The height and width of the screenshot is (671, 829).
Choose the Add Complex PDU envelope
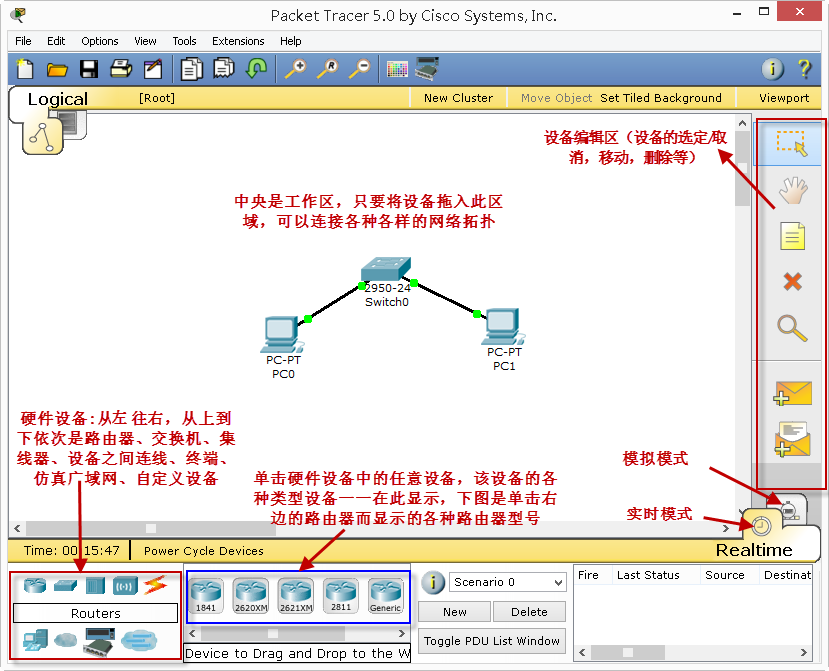click(792, 439)
